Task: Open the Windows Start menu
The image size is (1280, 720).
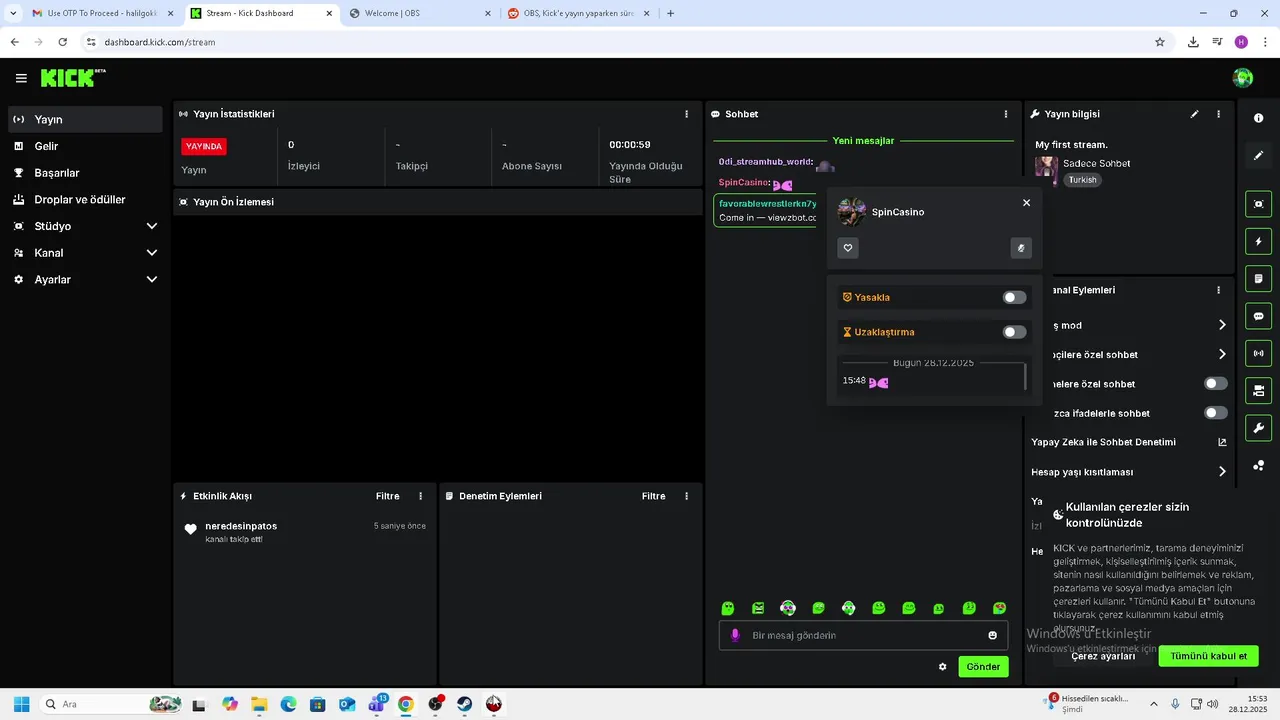Action: [x=21, y=704]
